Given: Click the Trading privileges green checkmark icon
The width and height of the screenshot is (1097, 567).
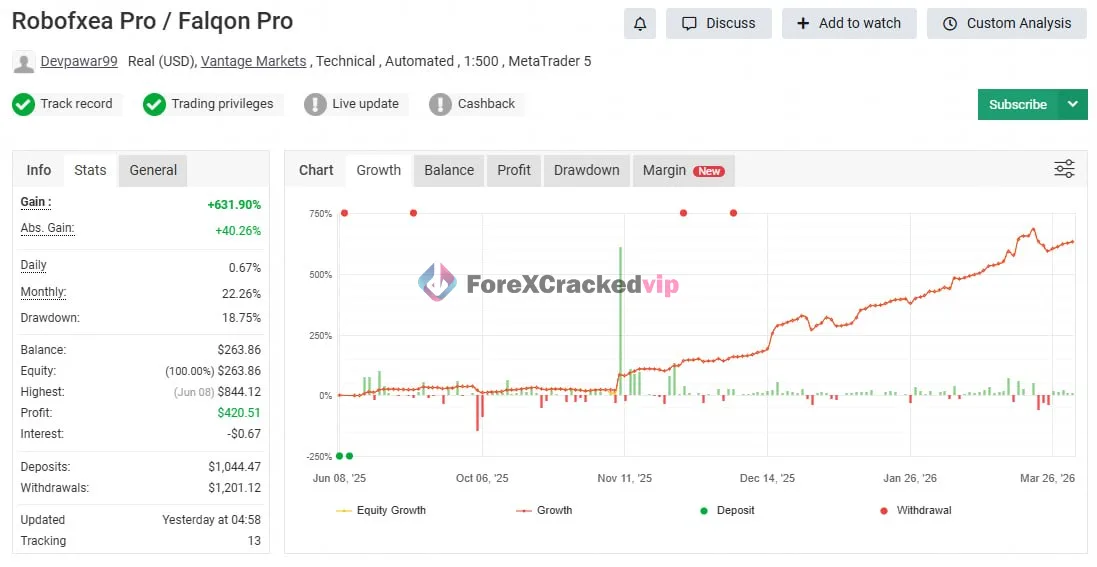Looking at the screenshot, I should pyautogui.click(x=154, y=104).
